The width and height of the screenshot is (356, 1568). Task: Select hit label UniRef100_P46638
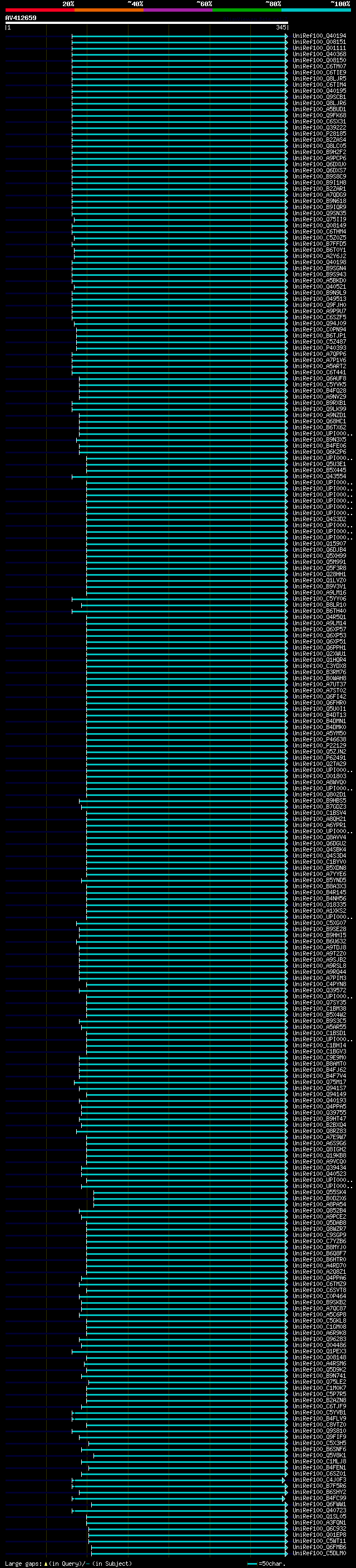[x=319, y=739]
